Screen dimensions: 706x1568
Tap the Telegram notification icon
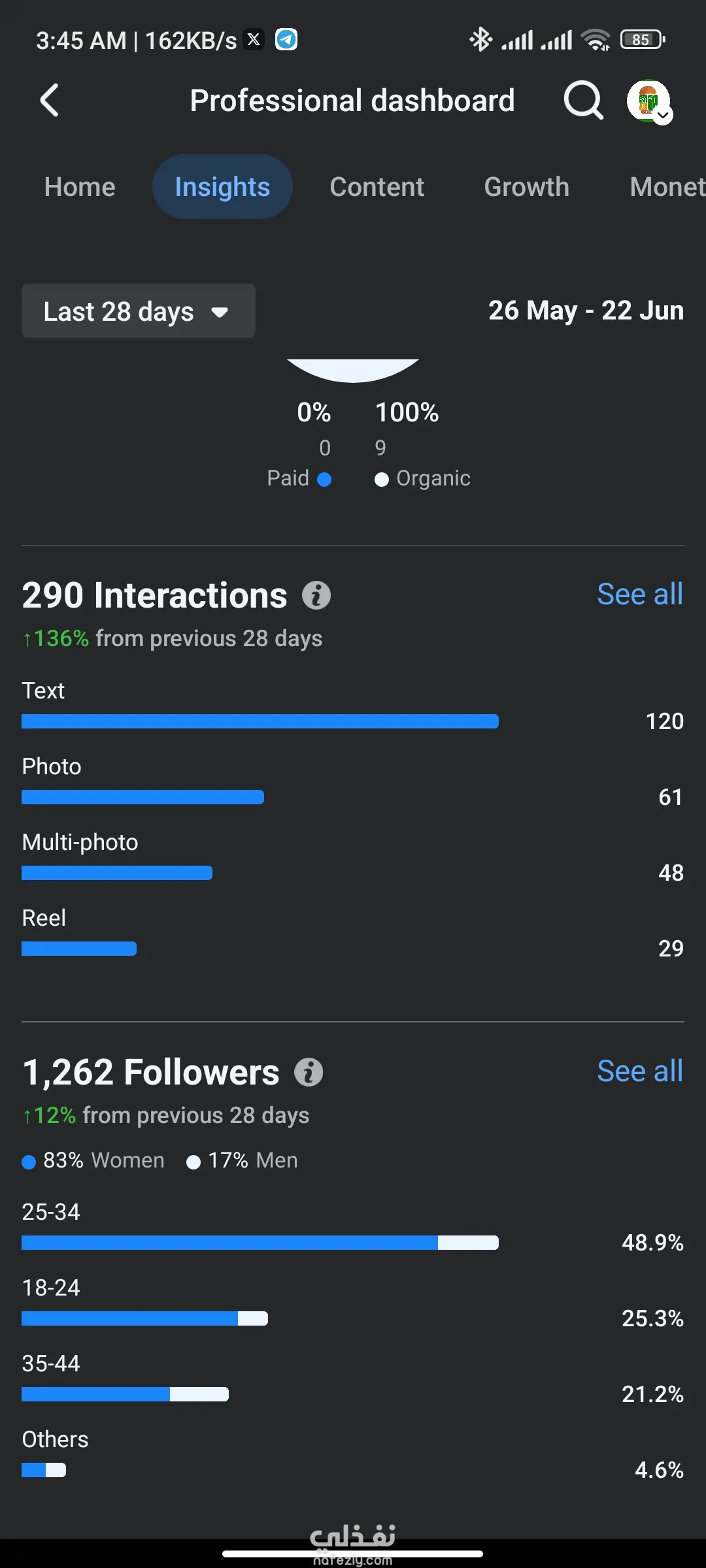286,40
